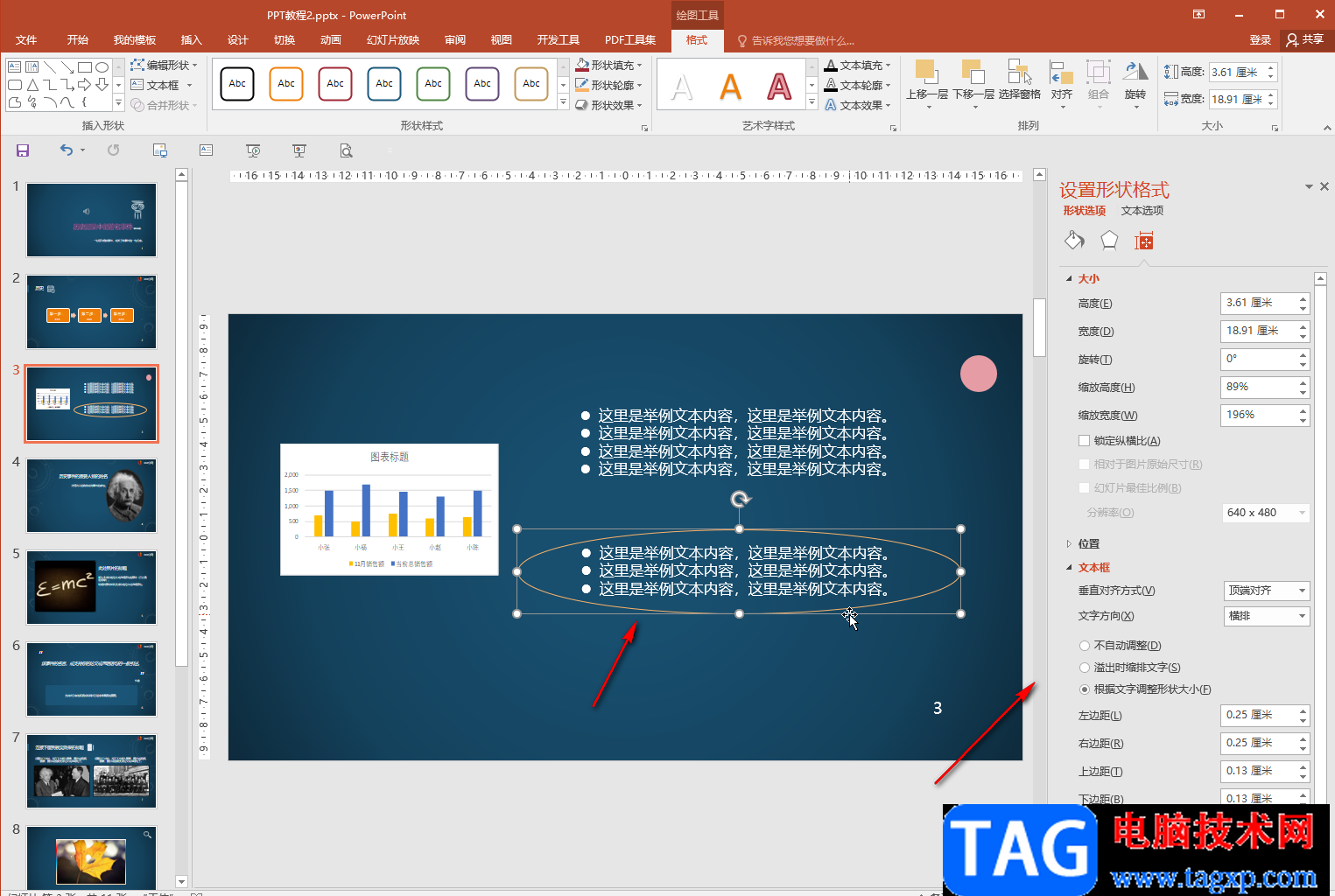Switch to 文本选项 text options

[x=1142, y=211]
